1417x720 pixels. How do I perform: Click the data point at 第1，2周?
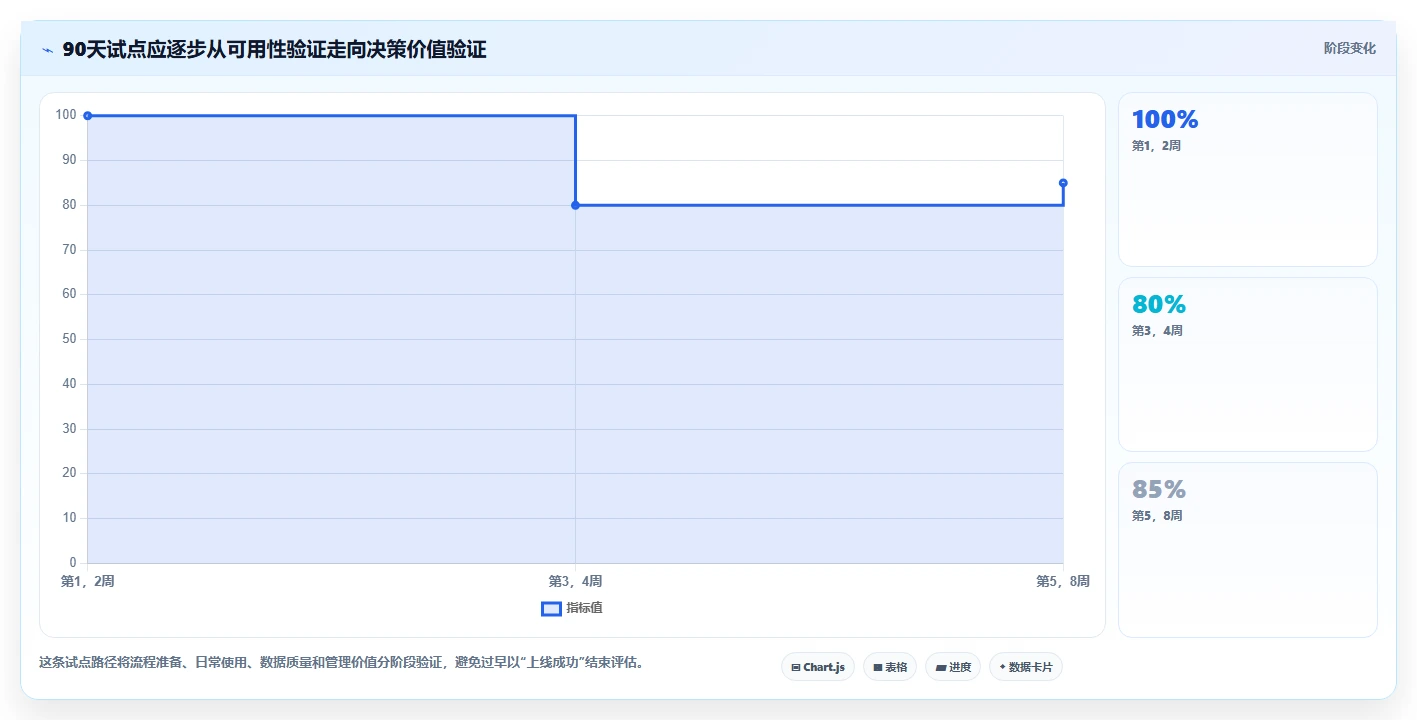click(88, 116)
